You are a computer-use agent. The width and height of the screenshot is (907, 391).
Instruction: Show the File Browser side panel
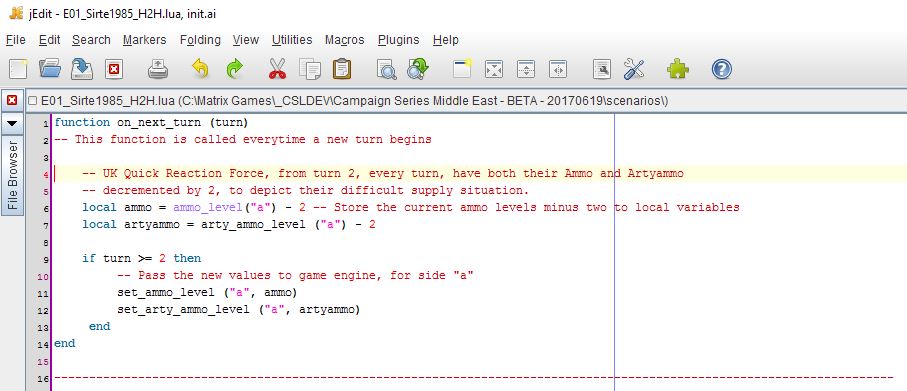pyautogui.click(x=12, y=175)
